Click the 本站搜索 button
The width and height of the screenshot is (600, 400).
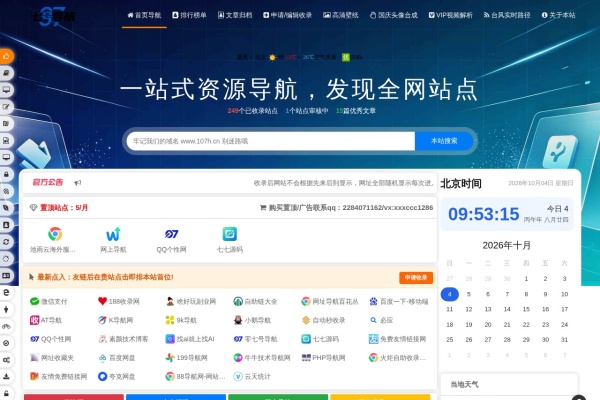pyautogui.click(x=444, y=141)
